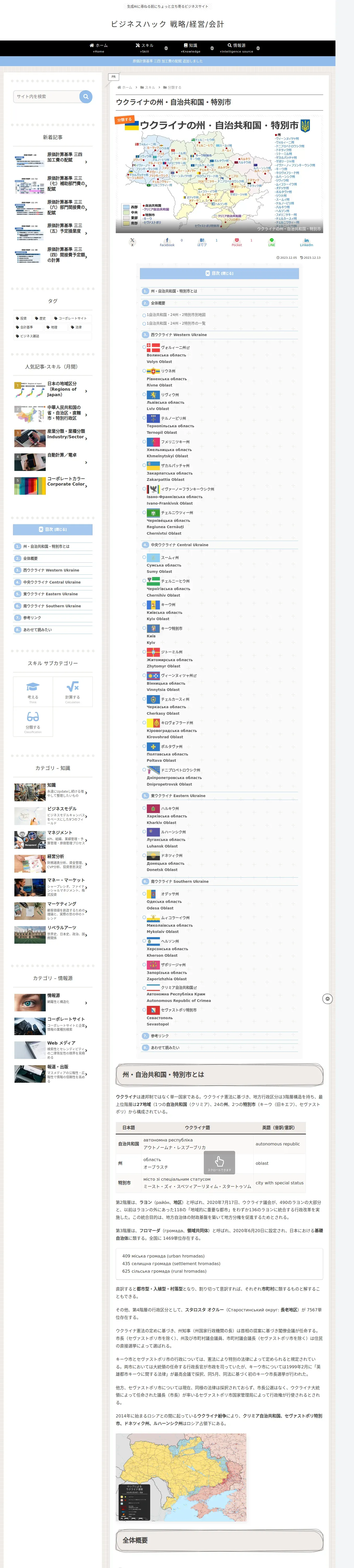Share the article on Facebook
The width and height of the screenshot is (354, 1568).
pyautogui.click(x=167, y=242)
